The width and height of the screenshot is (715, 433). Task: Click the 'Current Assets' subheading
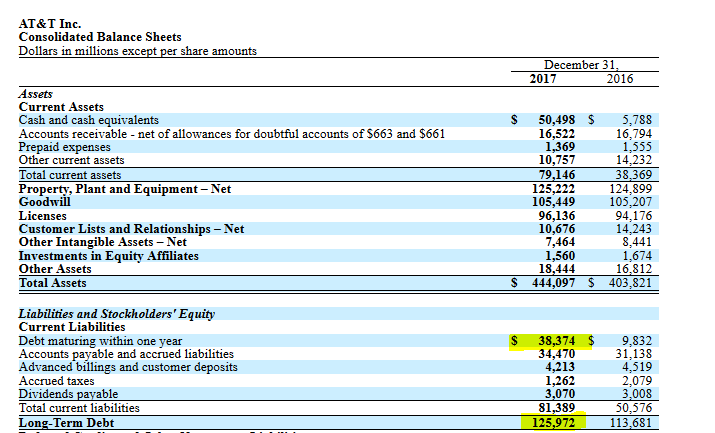click(61, 107)
